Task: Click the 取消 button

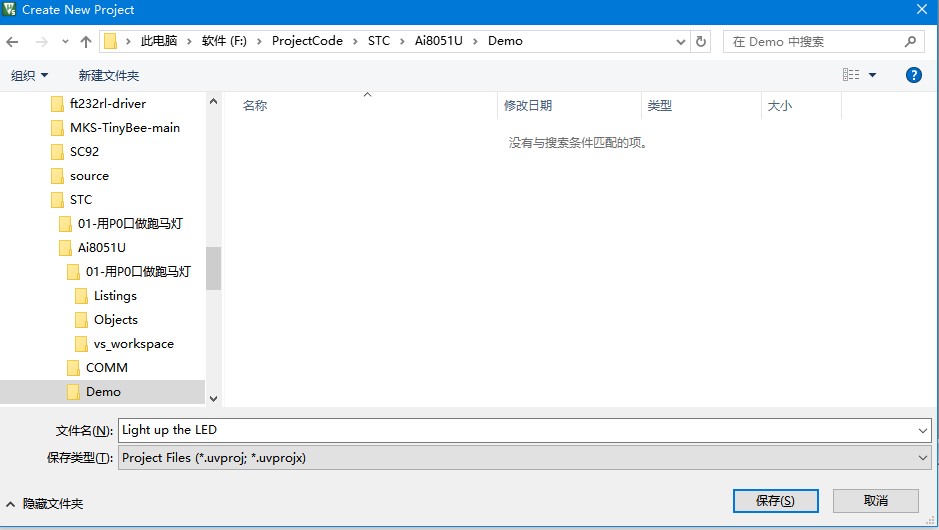Action: [x=876, y=501]
